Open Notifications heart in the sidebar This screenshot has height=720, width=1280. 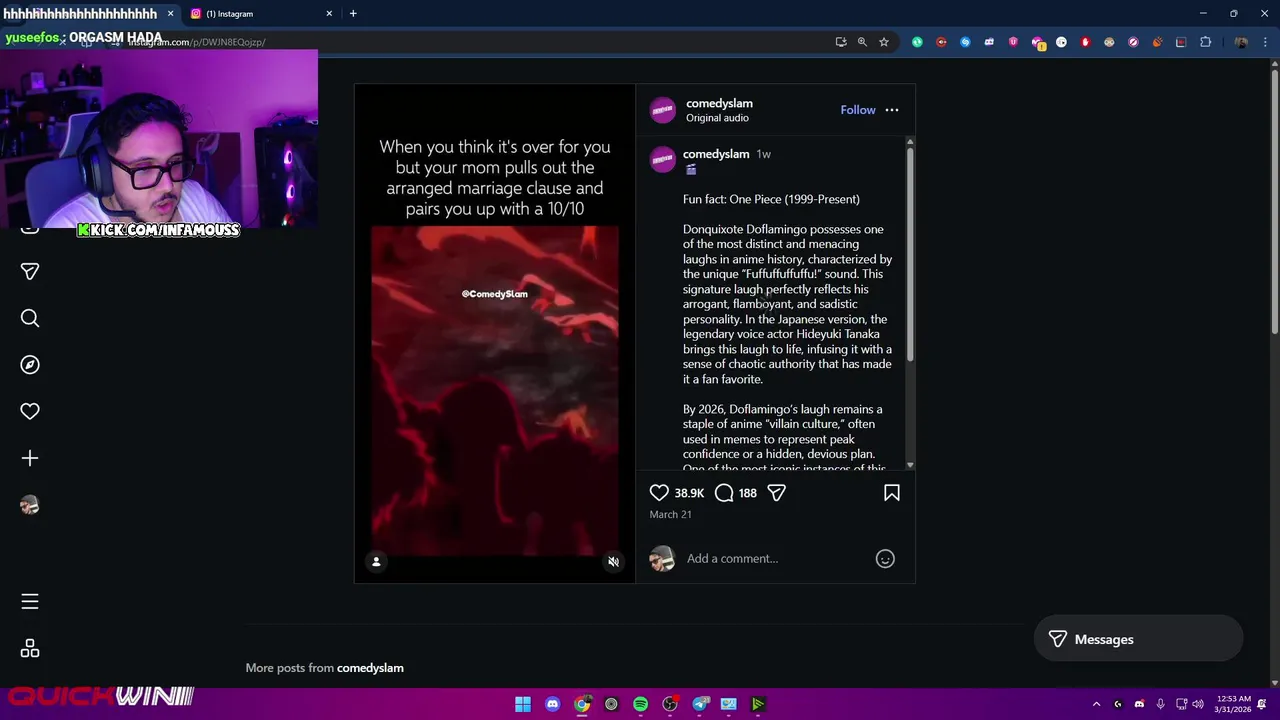click(30, 411)
